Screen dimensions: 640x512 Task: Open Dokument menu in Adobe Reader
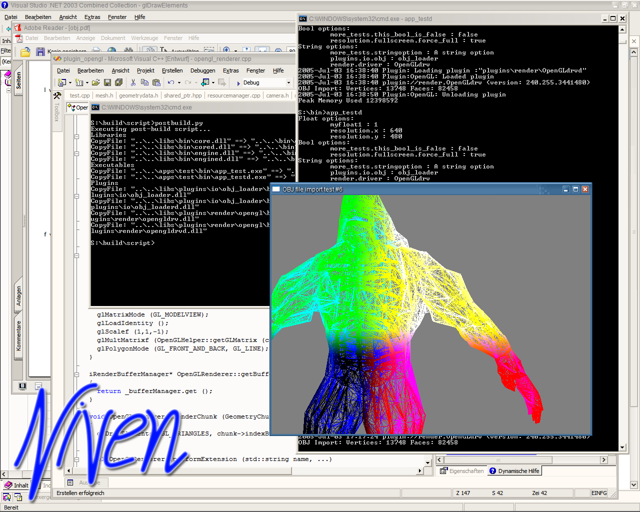pos(113,38)
